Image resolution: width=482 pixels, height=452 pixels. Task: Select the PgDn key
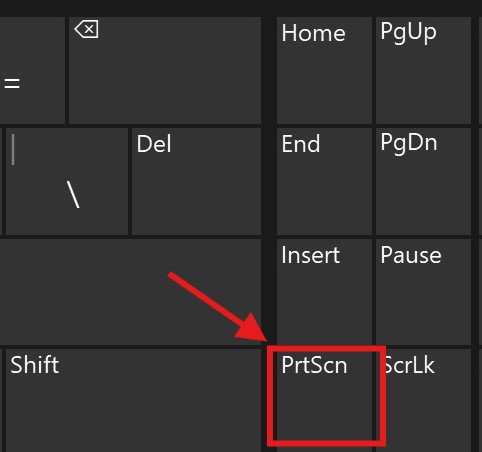click(423, 181)
